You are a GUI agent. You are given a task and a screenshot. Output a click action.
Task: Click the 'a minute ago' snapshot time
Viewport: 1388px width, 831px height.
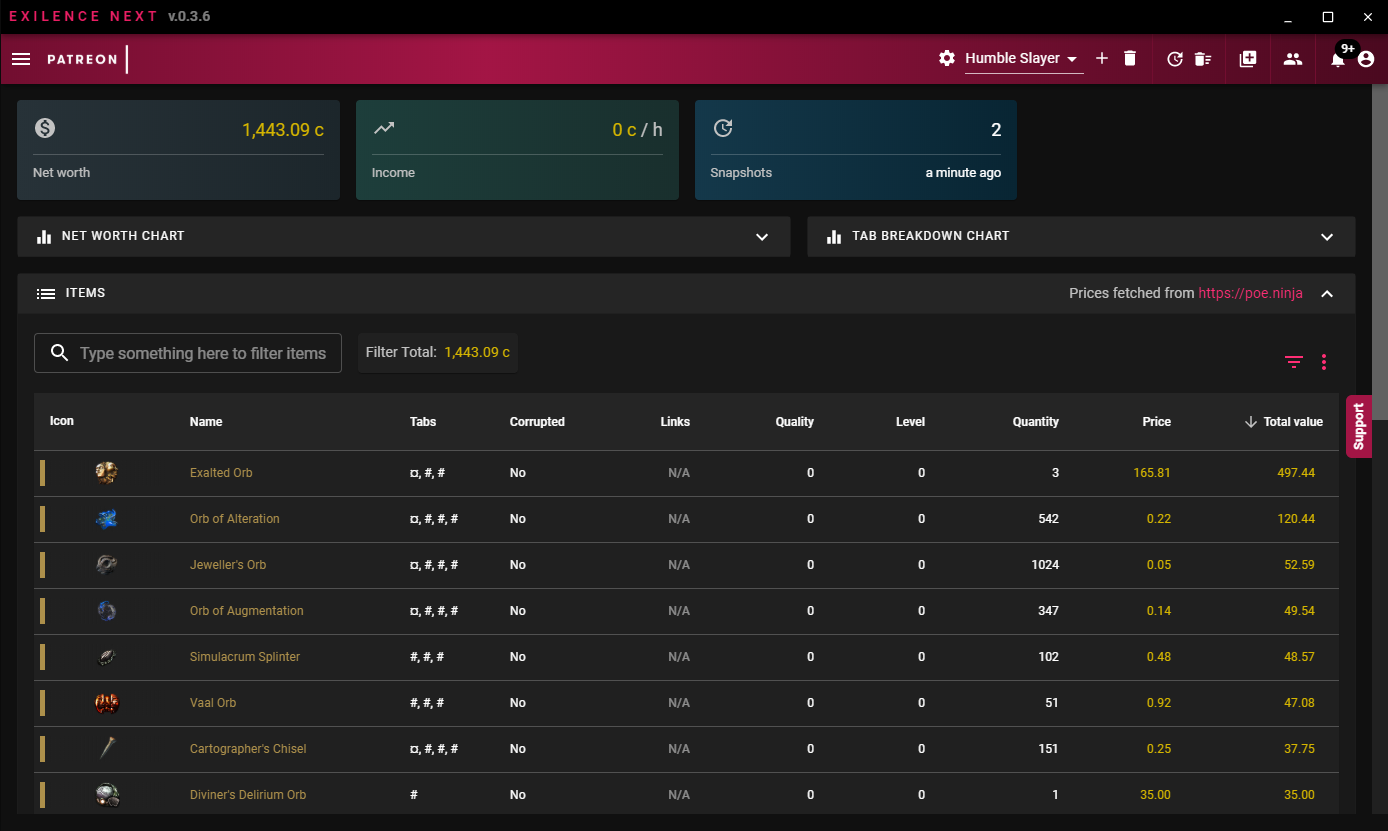pyautogui.click(x=963, y=173)
